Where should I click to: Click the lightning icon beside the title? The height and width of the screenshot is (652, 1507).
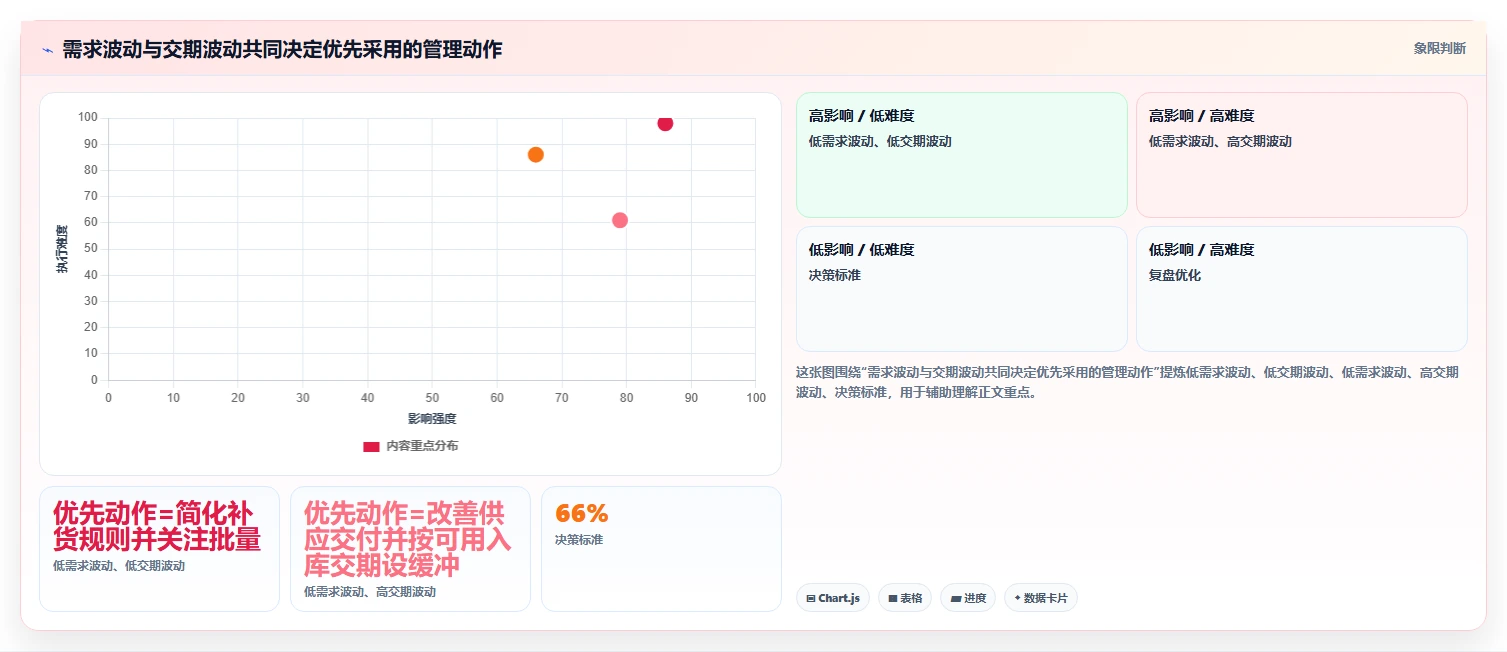coord(47,50)
